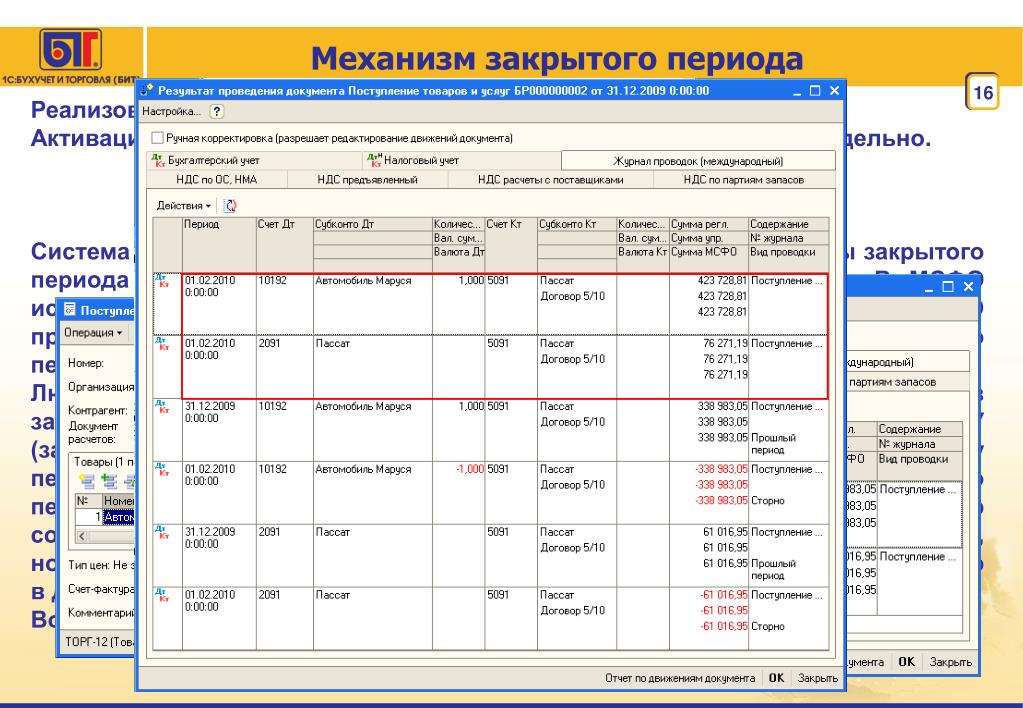
Task: Click the OK button in the front window
Action: (776, 677)
